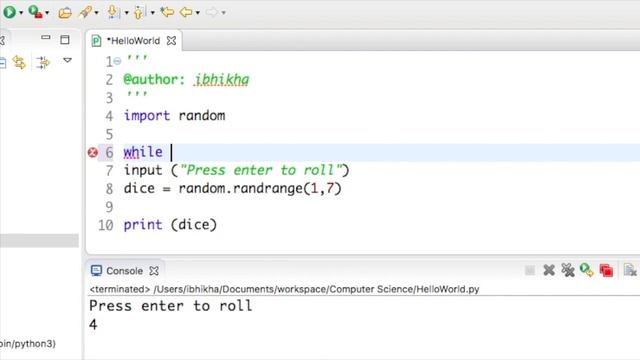The image size is (640, 360).
Task: Click the Run External Tools icon
Action: 36,12
